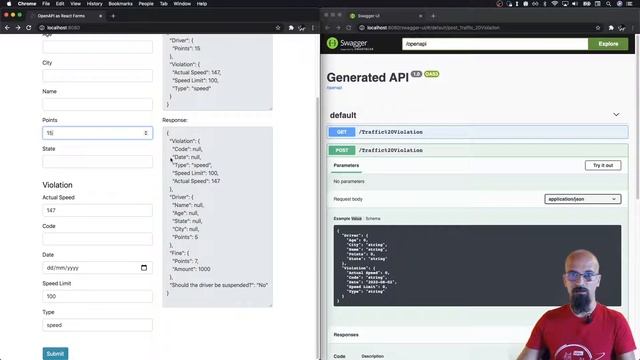This screenshot has width=640, height=360.
Task: Collapse the default section chevron
Action: (x=616, y=115)
